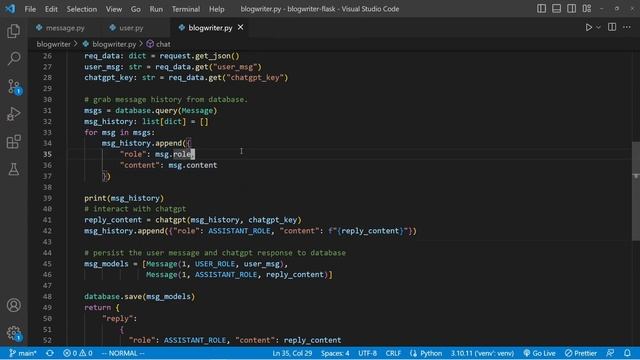Click line number 41 in the gutter
The width and height of the screenshot is (640, 360).
[x=47, y=220]
